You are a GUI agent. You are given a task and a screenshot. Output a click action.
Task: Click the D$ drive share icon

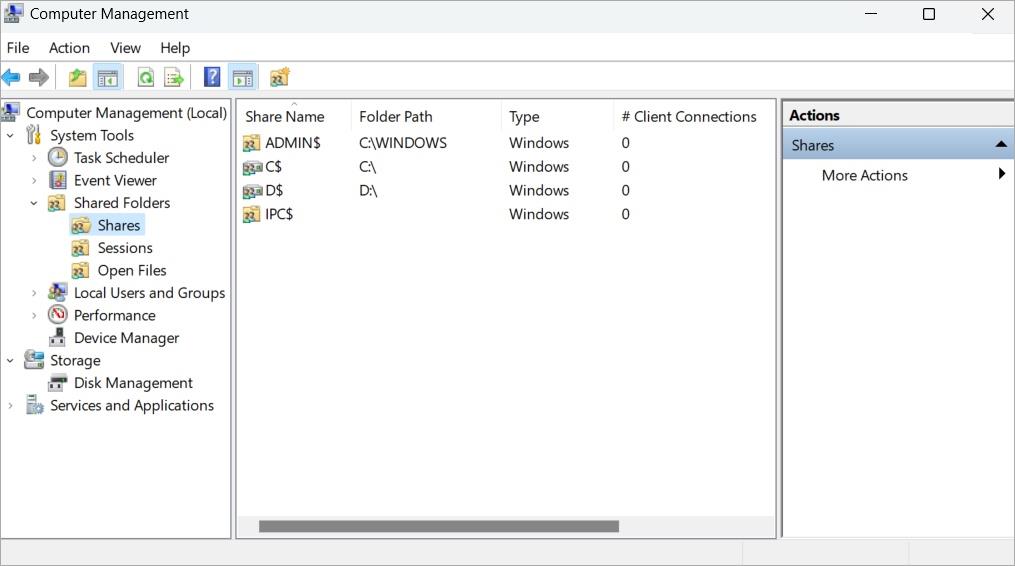[x=252, y=191]
